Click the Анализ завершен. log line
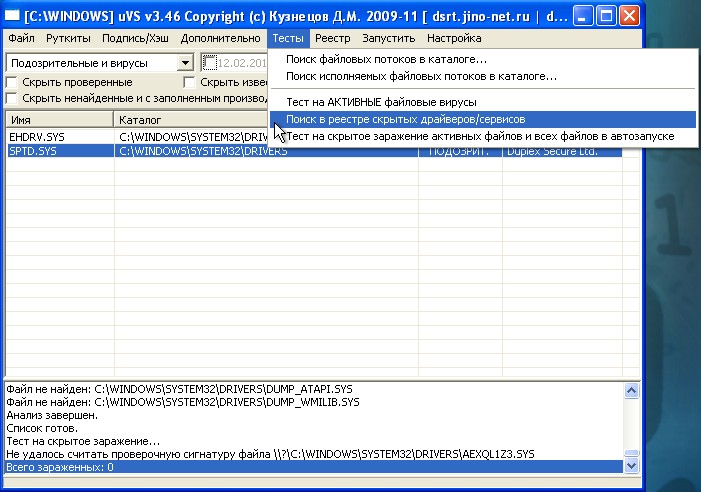This screenshot has height=492, width=701. coord(314,415)
